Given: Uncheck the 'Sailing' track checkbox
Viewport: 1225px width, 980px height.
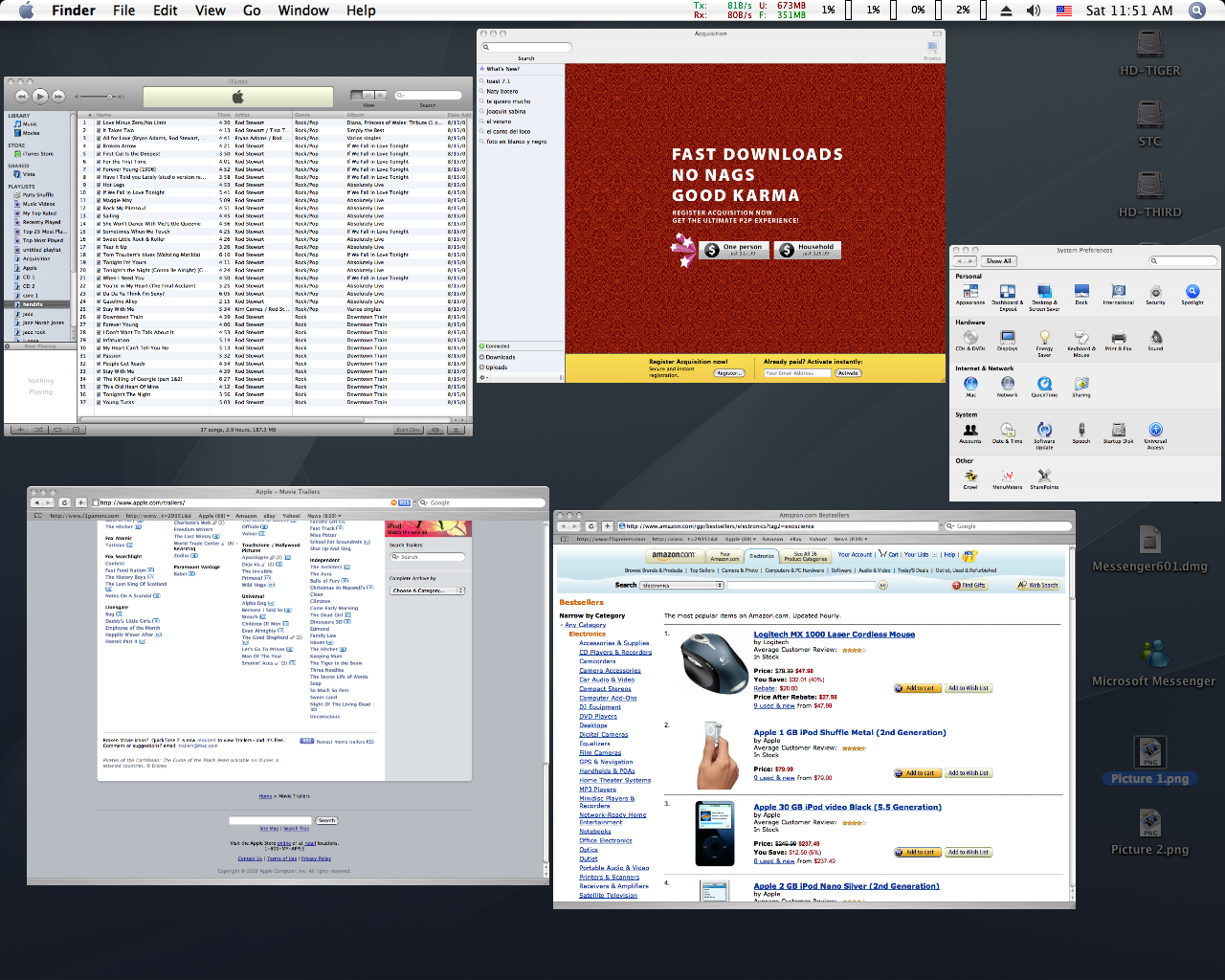Looking at the screenshot, I should click(97, 216).
